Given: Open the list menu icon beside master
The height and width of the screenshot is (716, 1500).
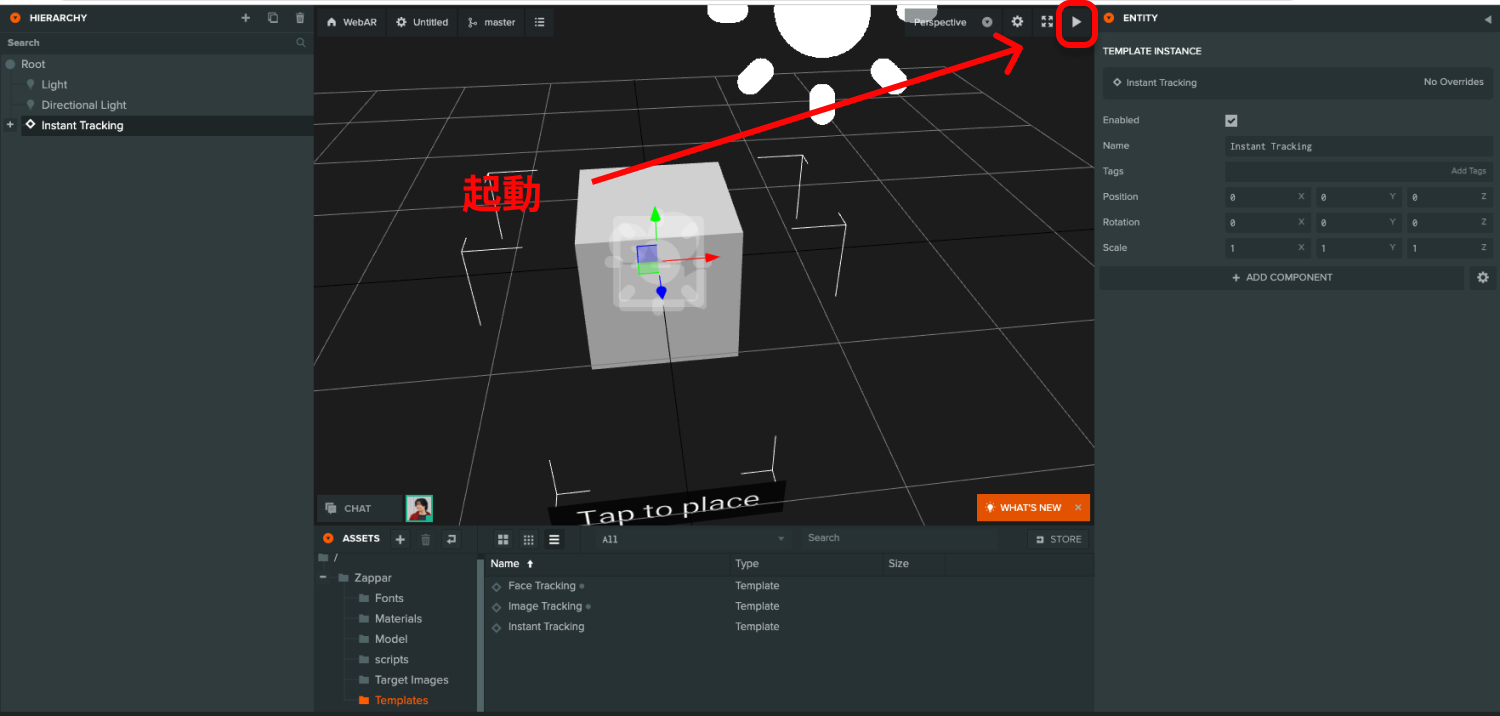Looking at the screenshot, I should (539, 22).
